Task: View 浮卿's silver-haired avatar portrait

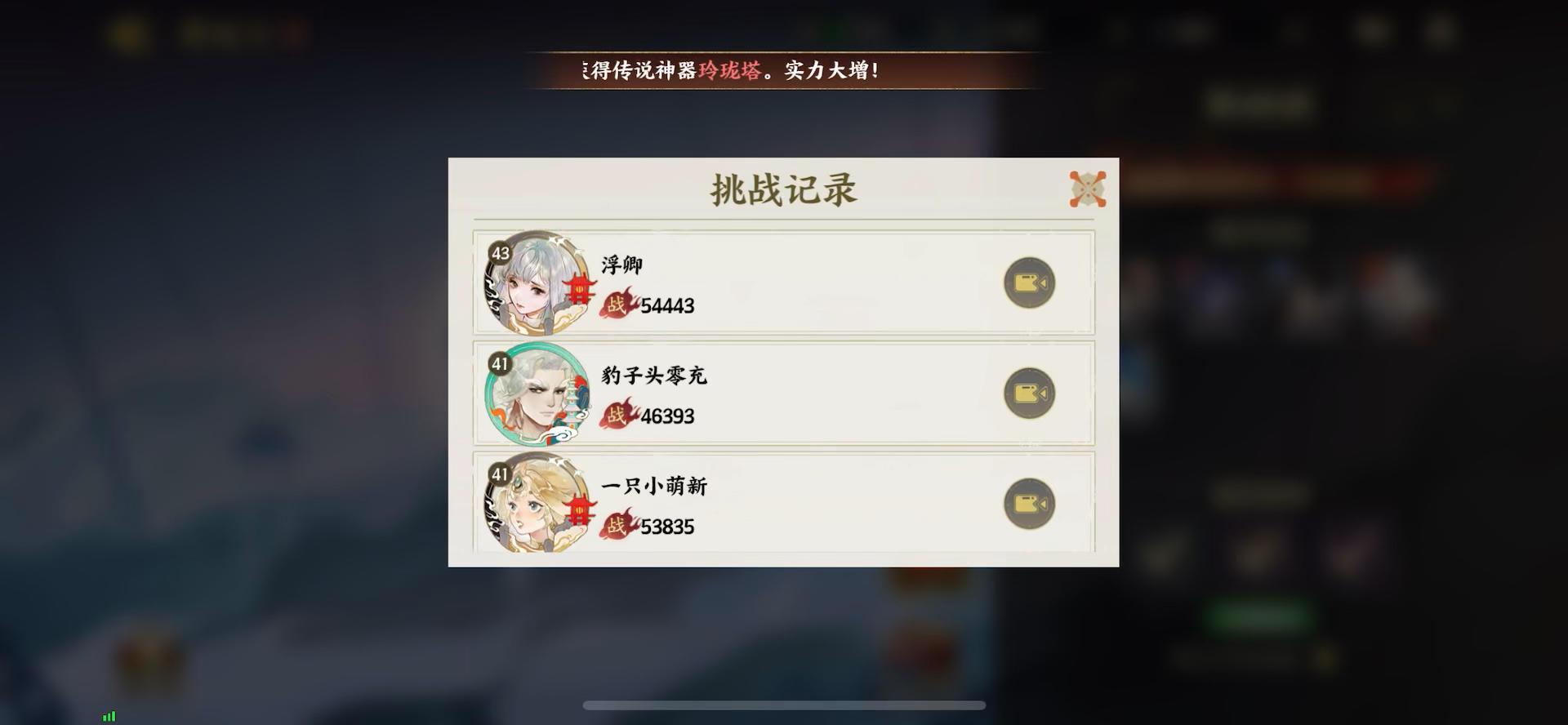Action: (x=537, y=283)
